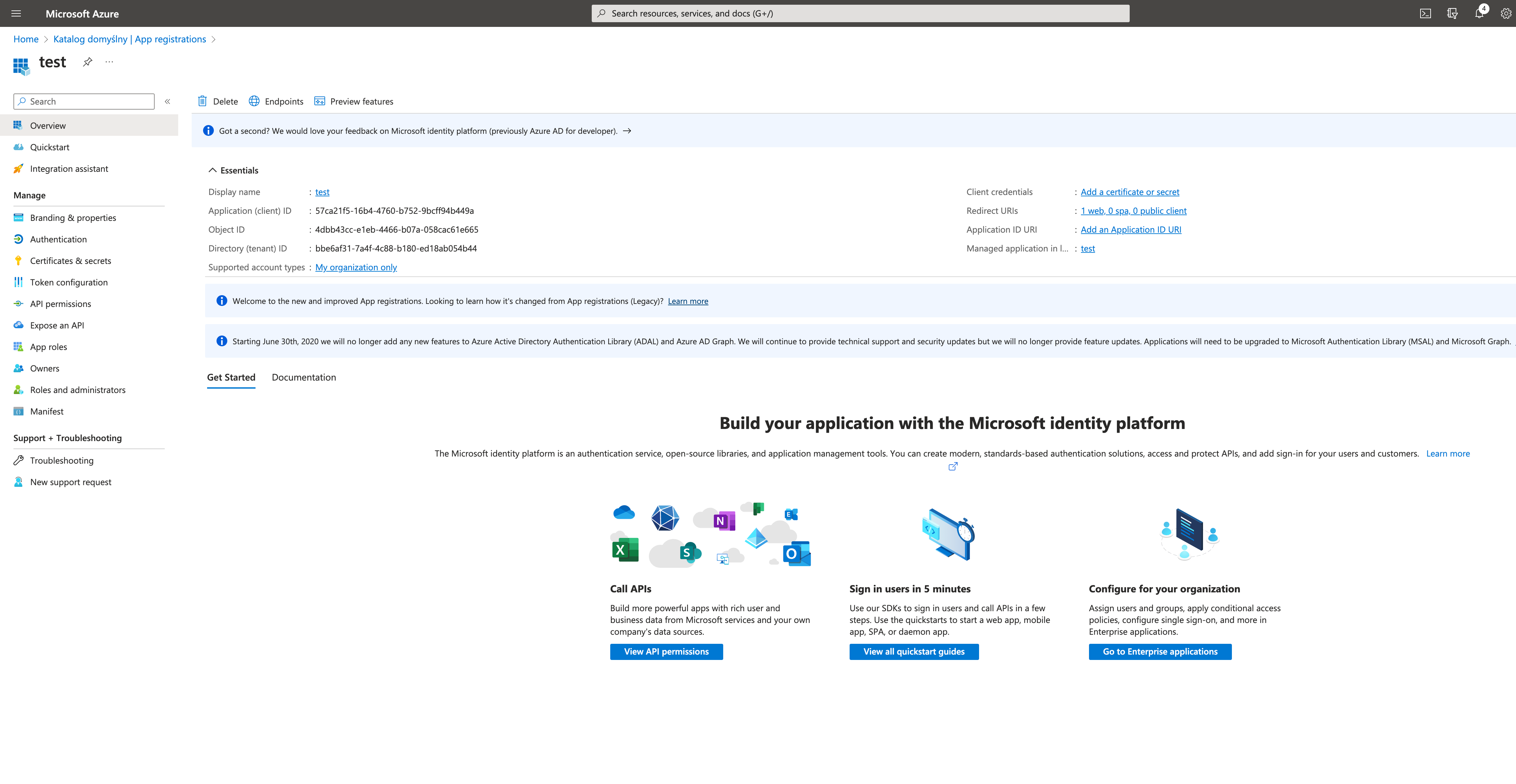Open the notifications bell
This screenshot has height=784, width=1516.
pyautogui.click(x=1479, y=13)
